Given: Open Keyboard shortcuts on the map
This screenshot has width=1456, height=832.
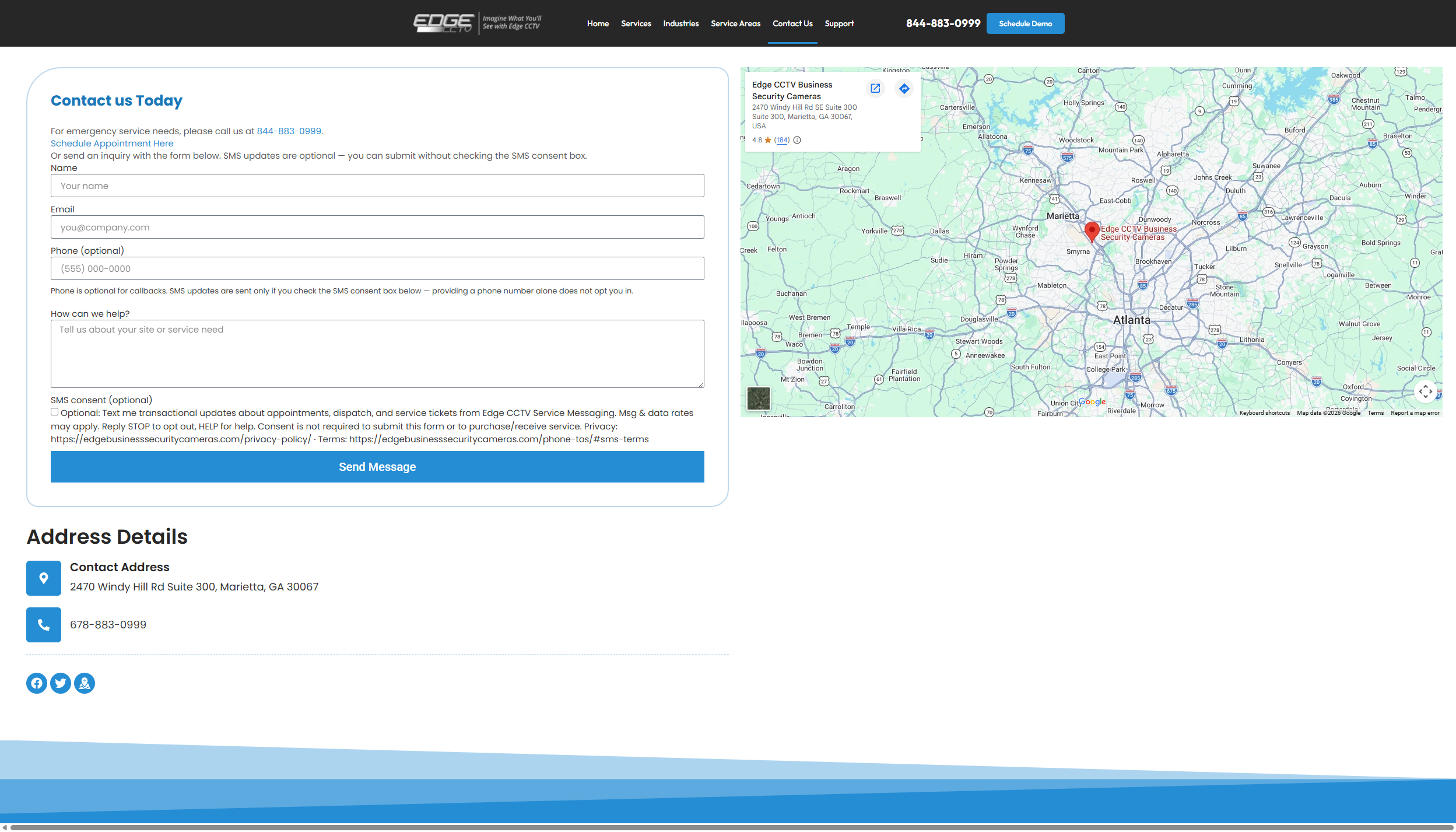Looking at the screenshot, I should (x=1264, y=413).
